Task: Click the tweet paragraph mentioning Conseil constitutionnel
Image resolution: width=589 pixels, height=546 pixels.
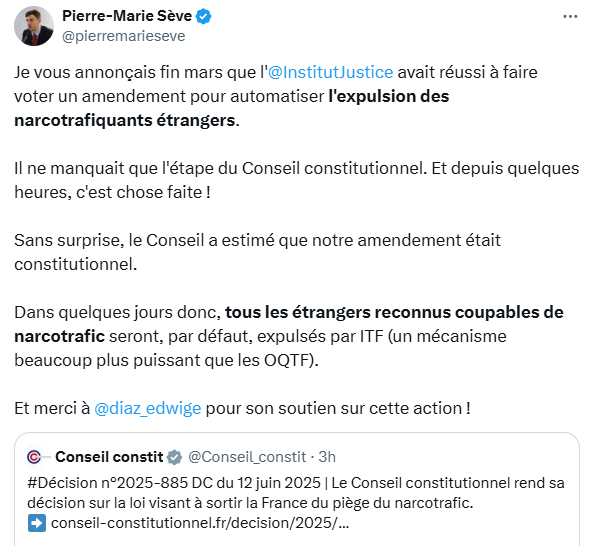Action: (297, 180)
